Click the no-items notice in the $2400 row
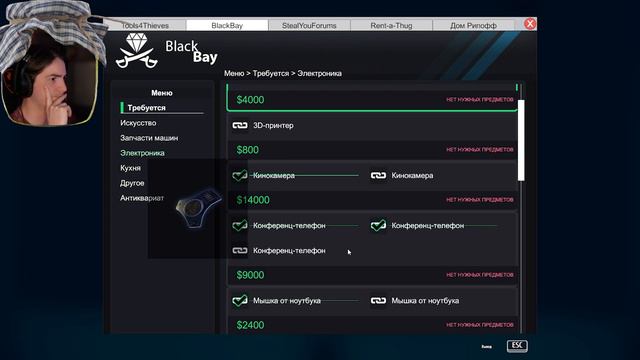Viewport: 640px width, 360px height. pyautogui.click(x=480, y=325)
